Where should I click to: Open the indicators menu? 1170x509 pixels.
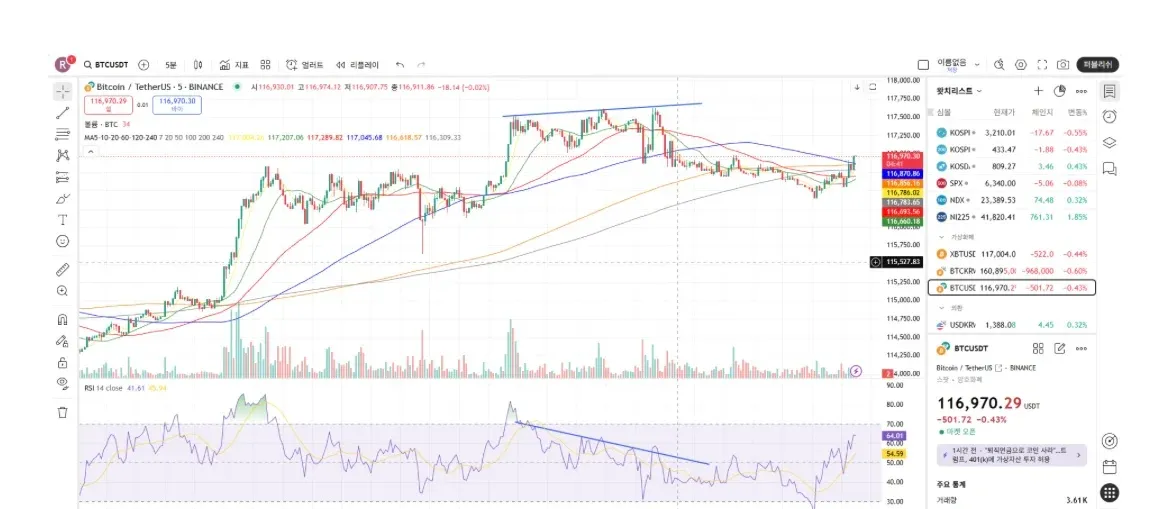234,65
